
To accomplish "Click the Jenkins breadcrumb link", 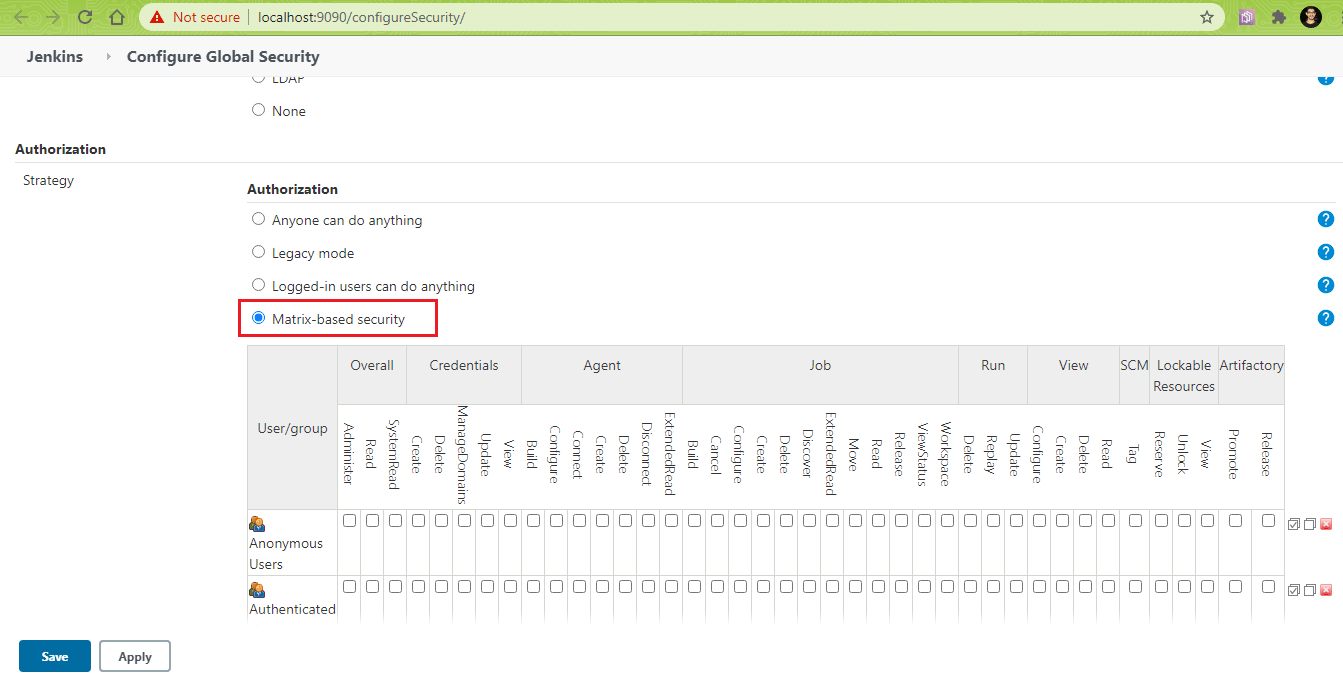I will [x=54, y=56].
